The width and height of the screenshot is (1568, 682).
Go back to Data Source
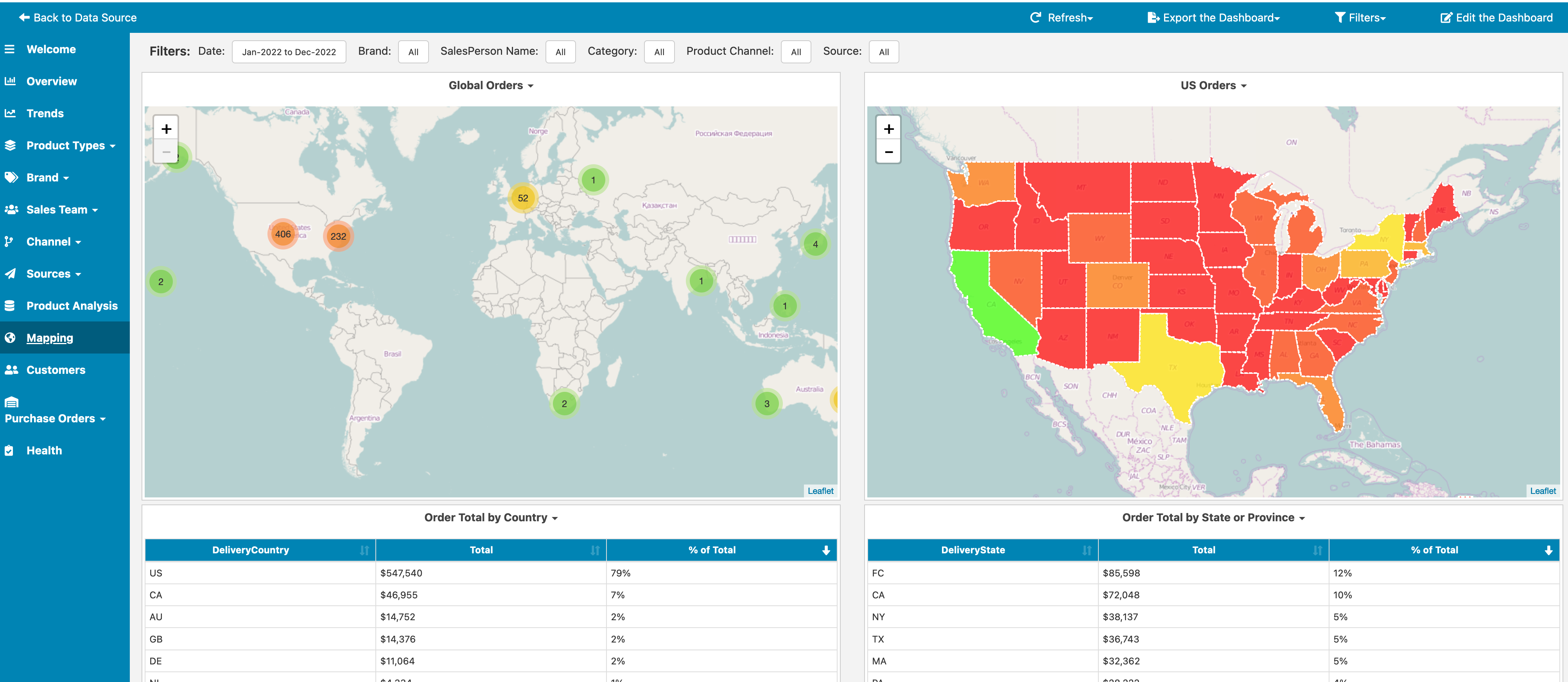[78, 18]
